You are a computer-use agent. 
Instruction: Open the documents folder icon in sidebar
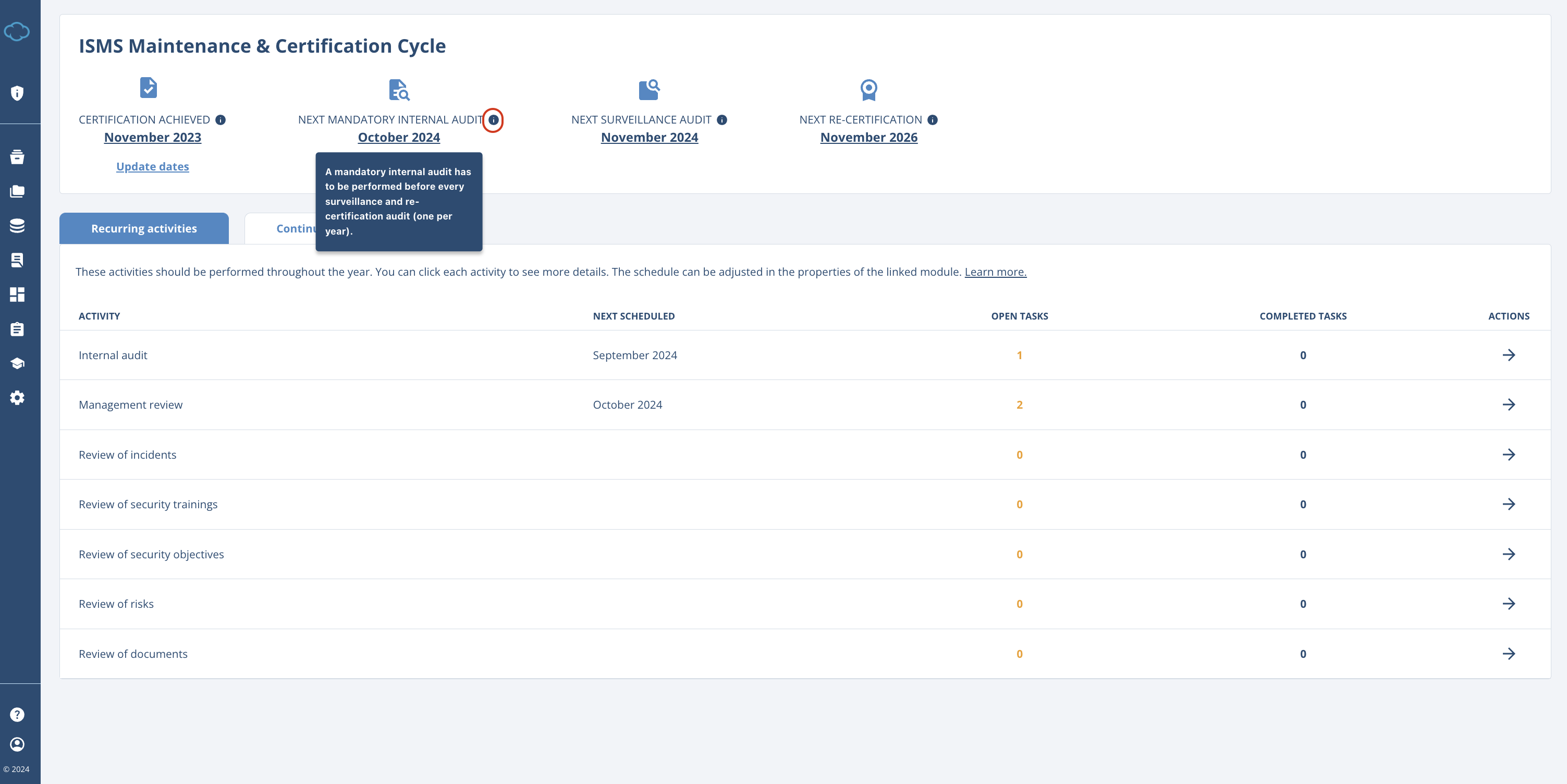(x=18, y=191)
